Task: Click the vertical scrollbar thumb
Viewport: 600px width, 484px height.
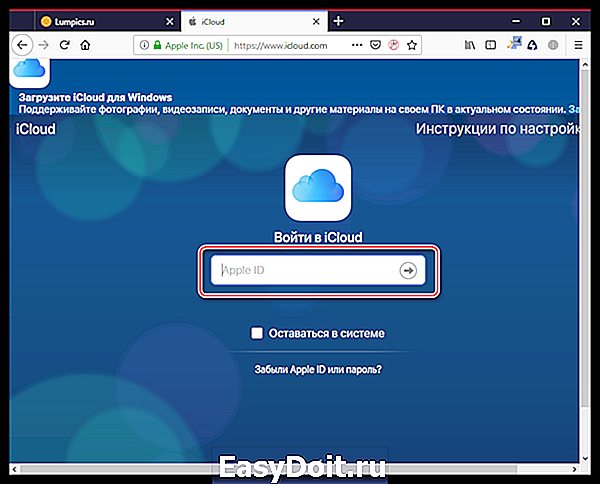Action: pos(585,239)
